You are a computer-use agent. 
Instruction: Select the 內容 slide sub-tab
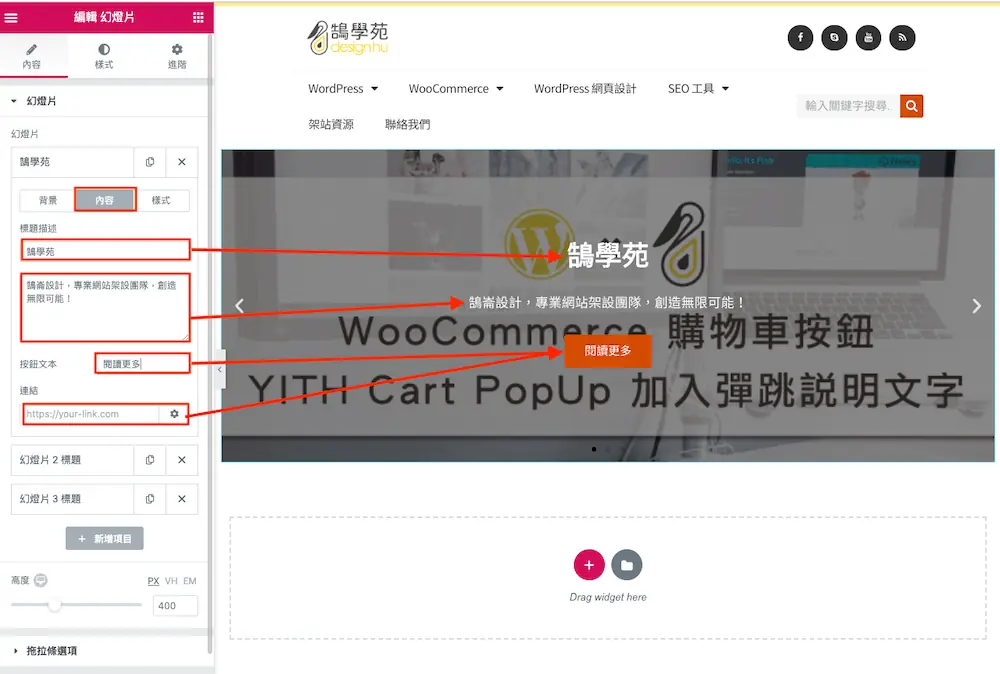coord(105,200)
